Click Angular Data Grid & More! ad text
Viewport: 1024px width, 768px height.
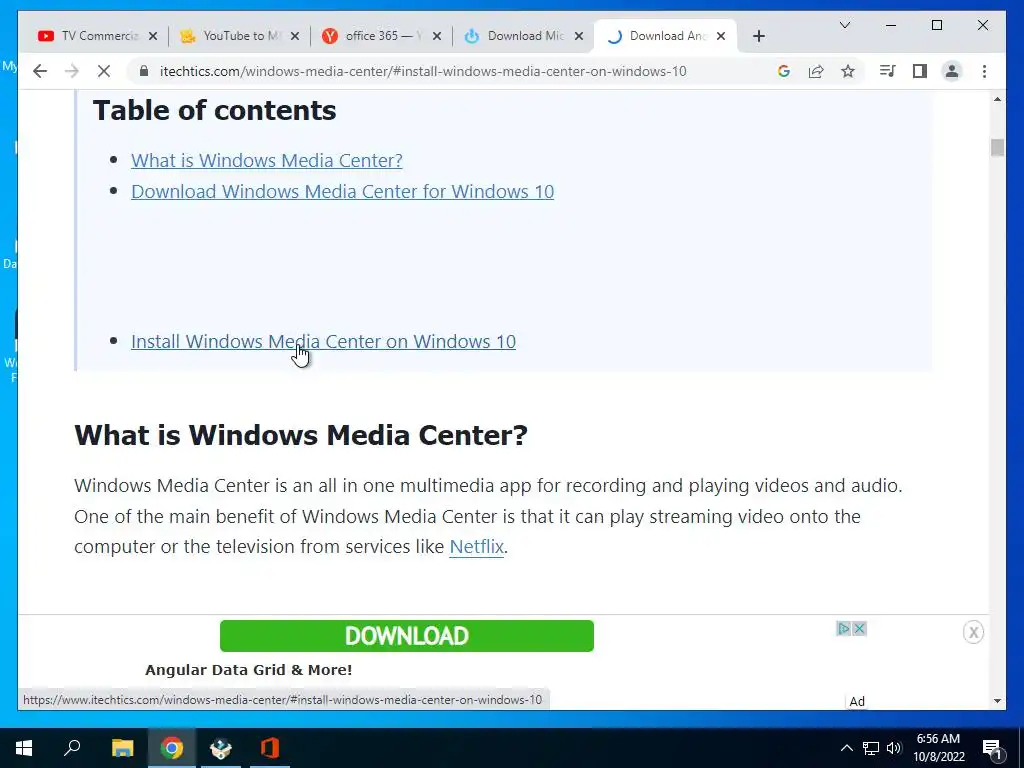(248, 670)
